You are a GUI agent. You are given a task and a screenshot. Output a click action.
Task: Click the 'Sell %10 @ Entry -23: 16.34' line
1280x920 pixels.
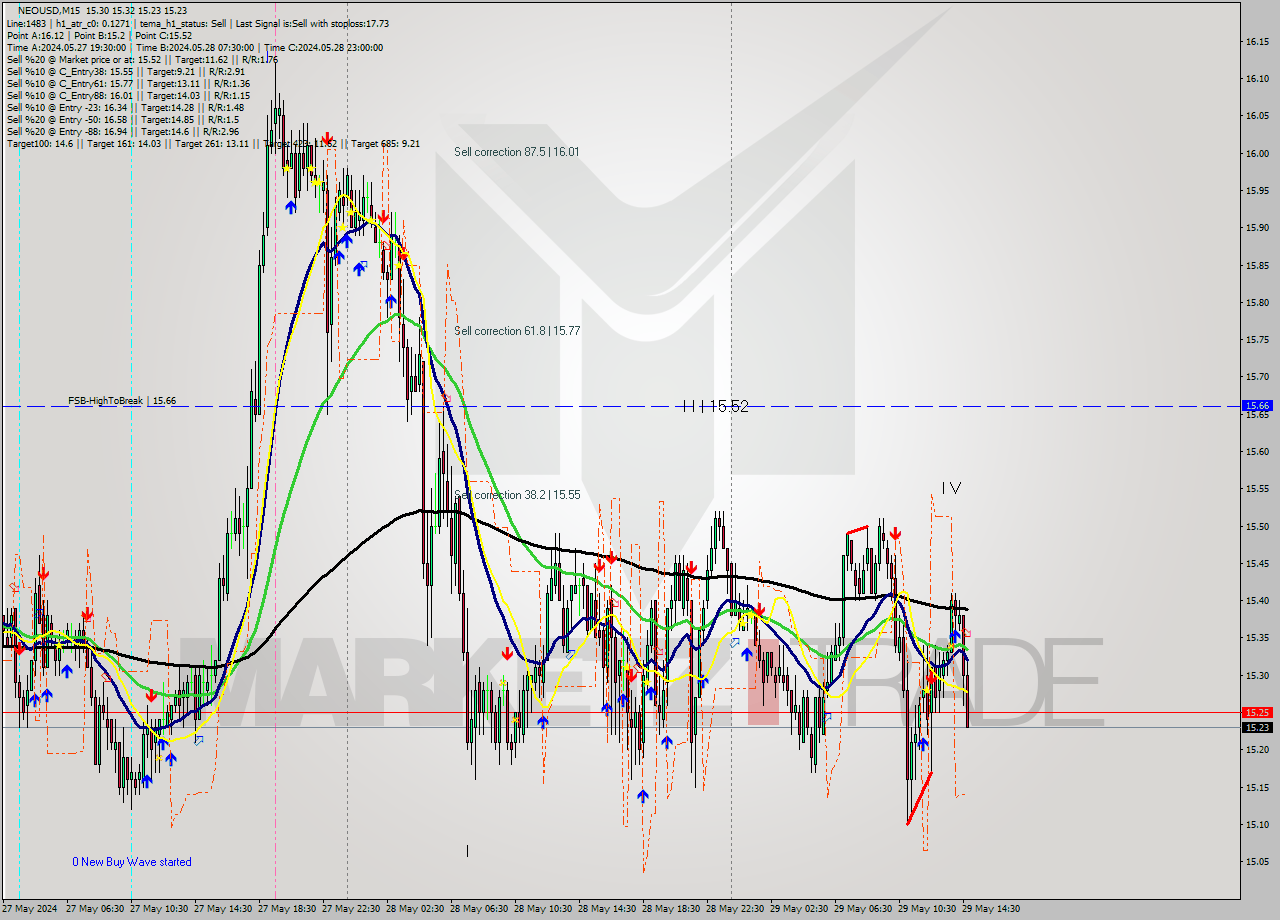(x=124, y=107)
